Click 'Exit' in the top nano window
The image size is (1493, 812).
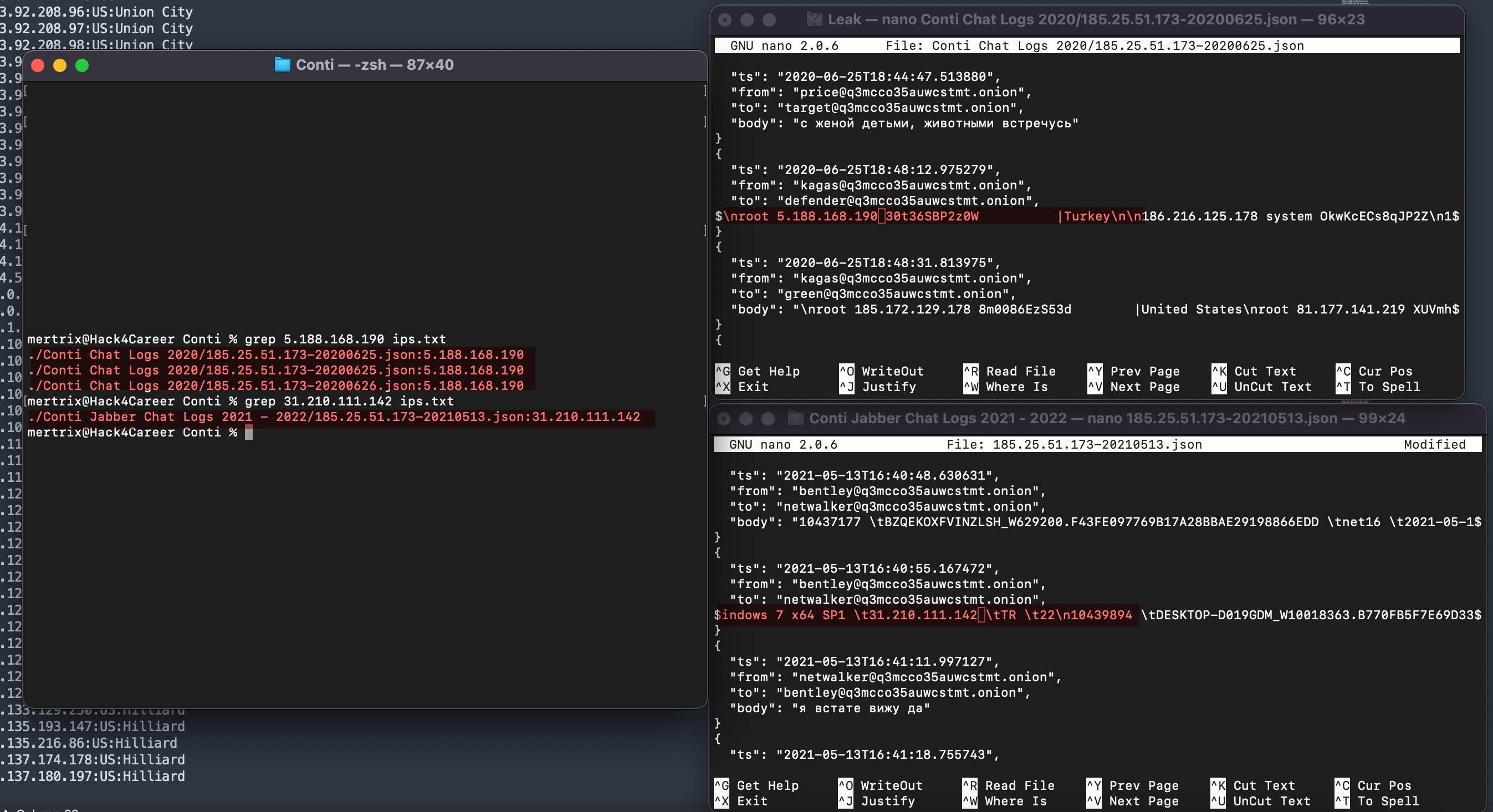coord(753,387)
